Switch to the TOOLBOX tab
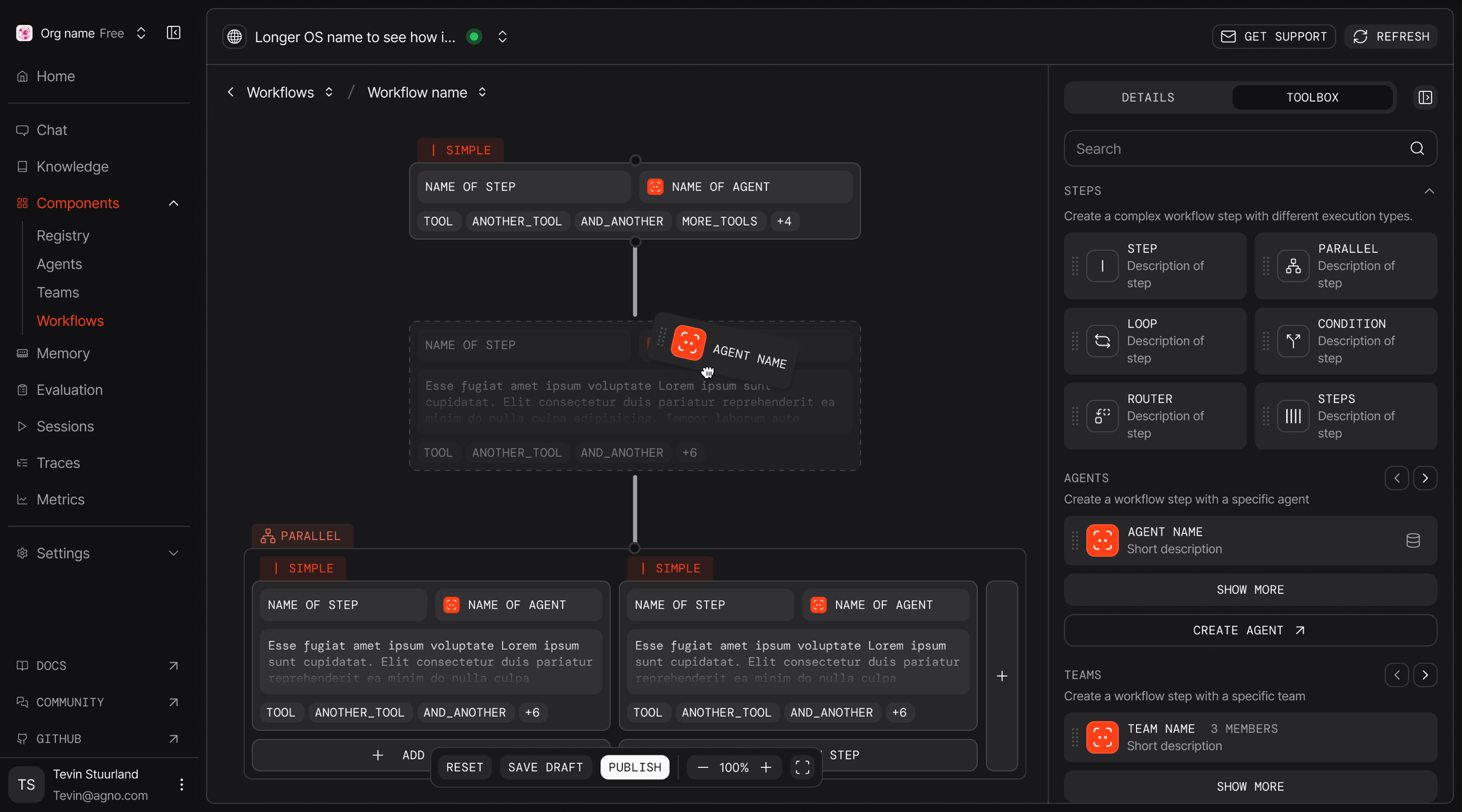Viewport: 1462px width, 812px height. tap(1312, 98)
